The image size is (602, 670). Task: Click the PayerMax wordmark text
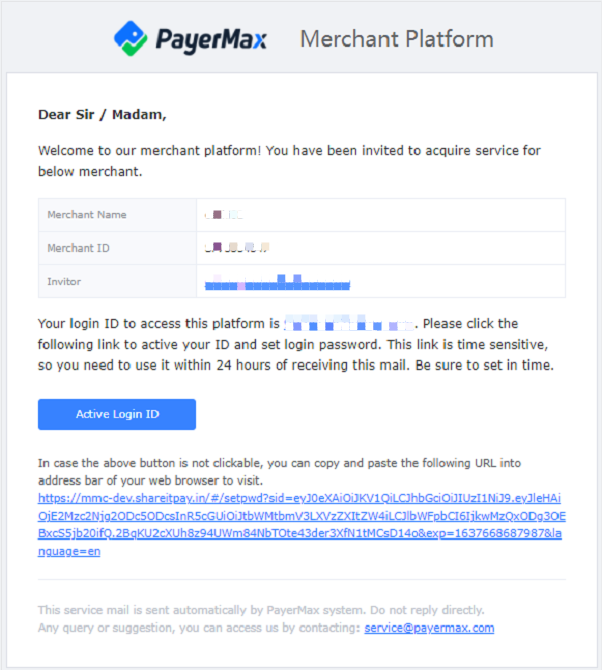point(211,40)
